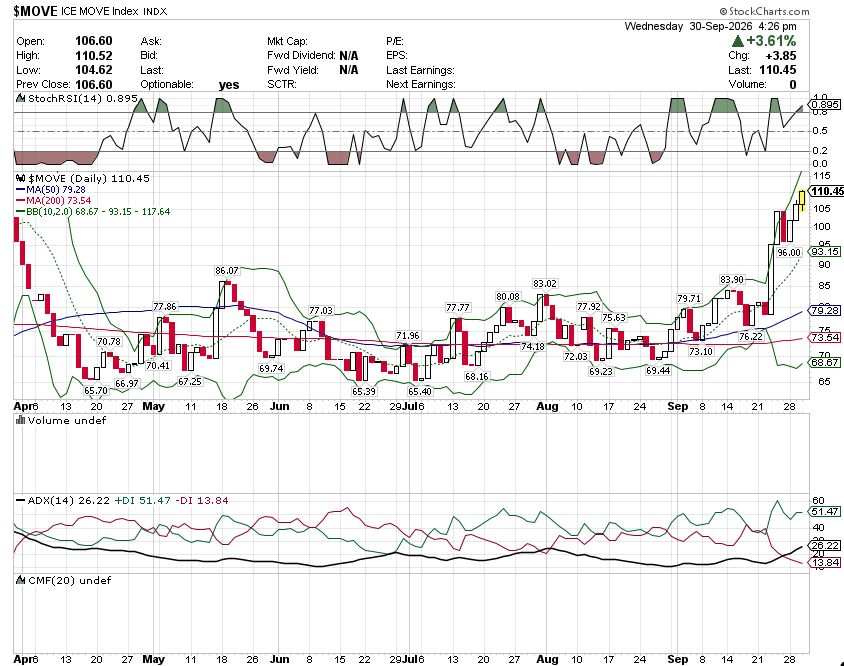The height and width of the screenshot is (666, 844).
Task: Click the 68.16 price label
Action: [477, 376]
